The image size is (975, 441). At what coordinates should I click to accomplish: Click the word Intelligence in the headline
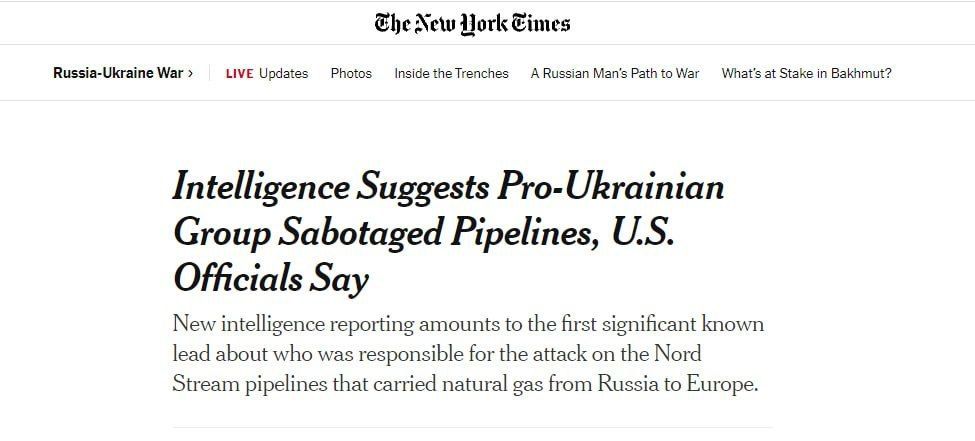click(263, 187)
